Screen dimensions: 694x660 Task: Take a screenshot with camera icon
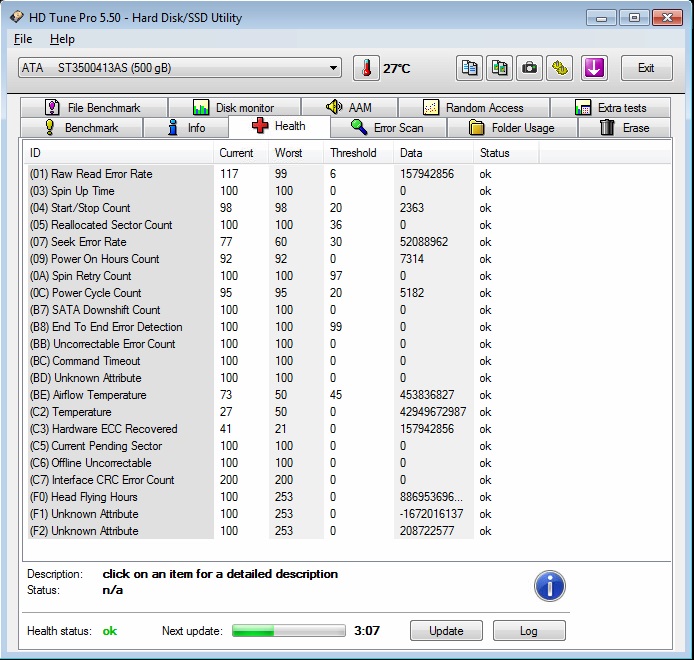529,68
